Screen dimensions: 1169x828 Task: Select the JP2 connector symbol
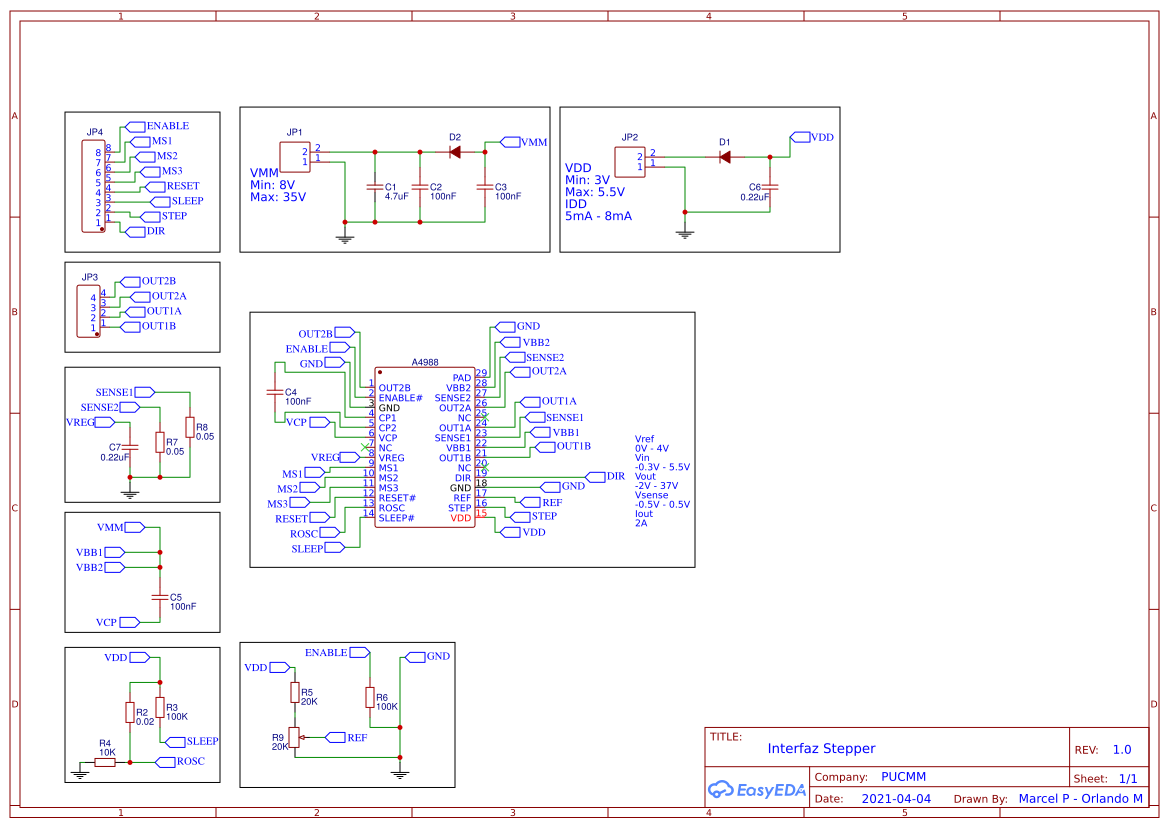(630, 162)
